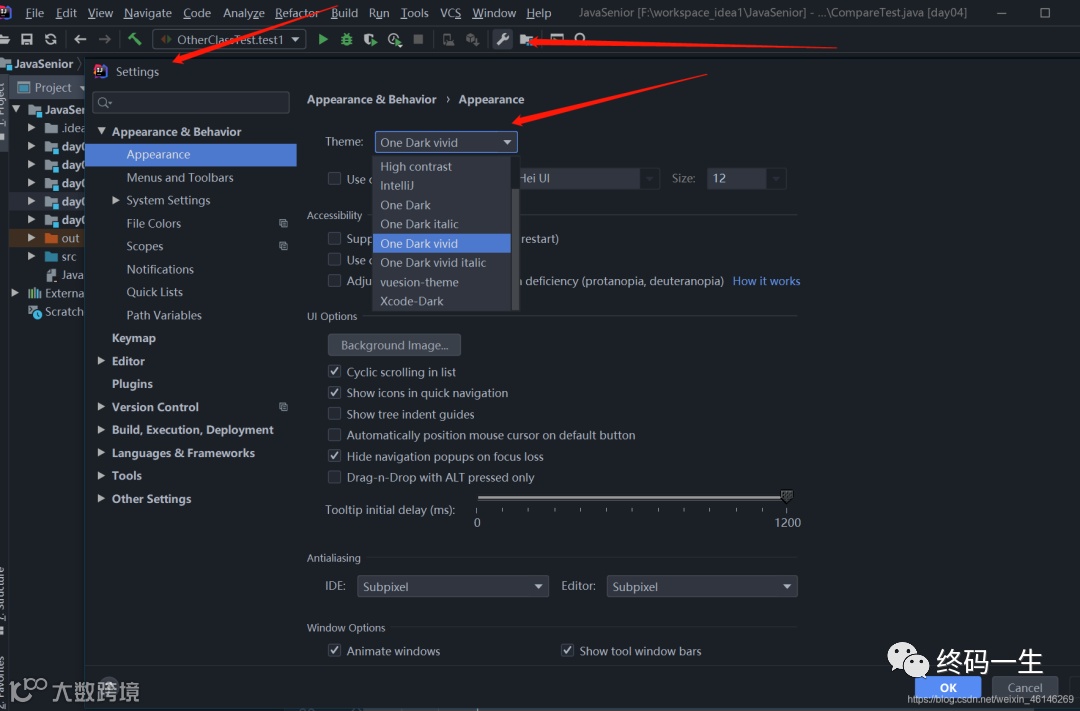Expand Build, Execution, Deployment group
Image resolution: width=1080 pixels, height=711 pixels.
click(x=101, y=429)
